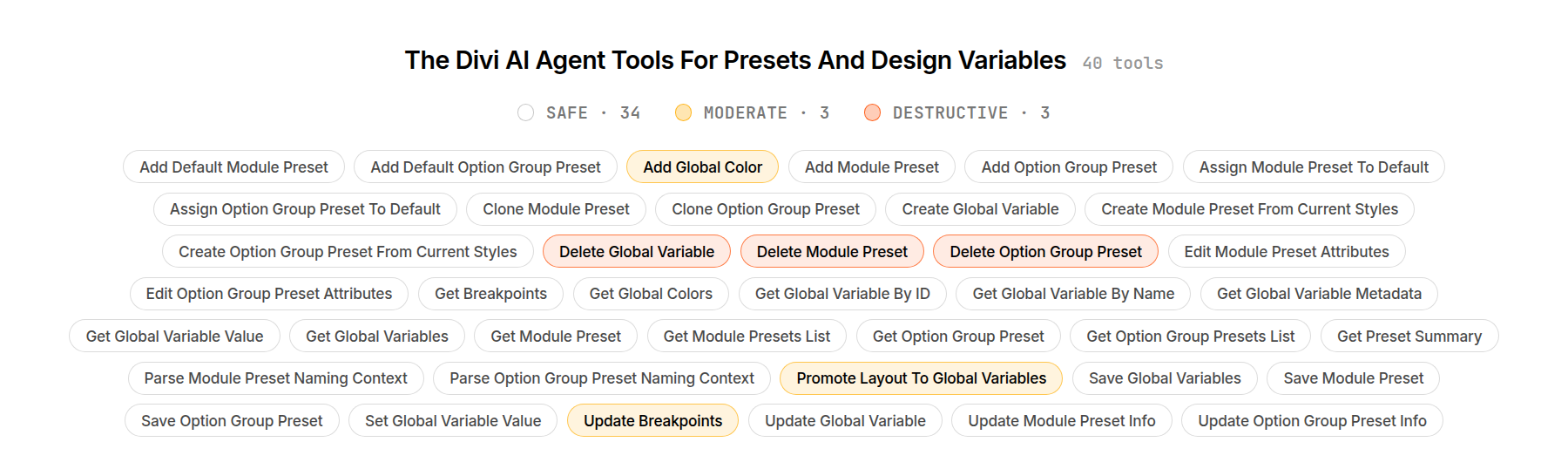The width and height of the screenshot is (1568, 476).
Task: Click the Add Global Color tool
Action: tap(702, 167)
